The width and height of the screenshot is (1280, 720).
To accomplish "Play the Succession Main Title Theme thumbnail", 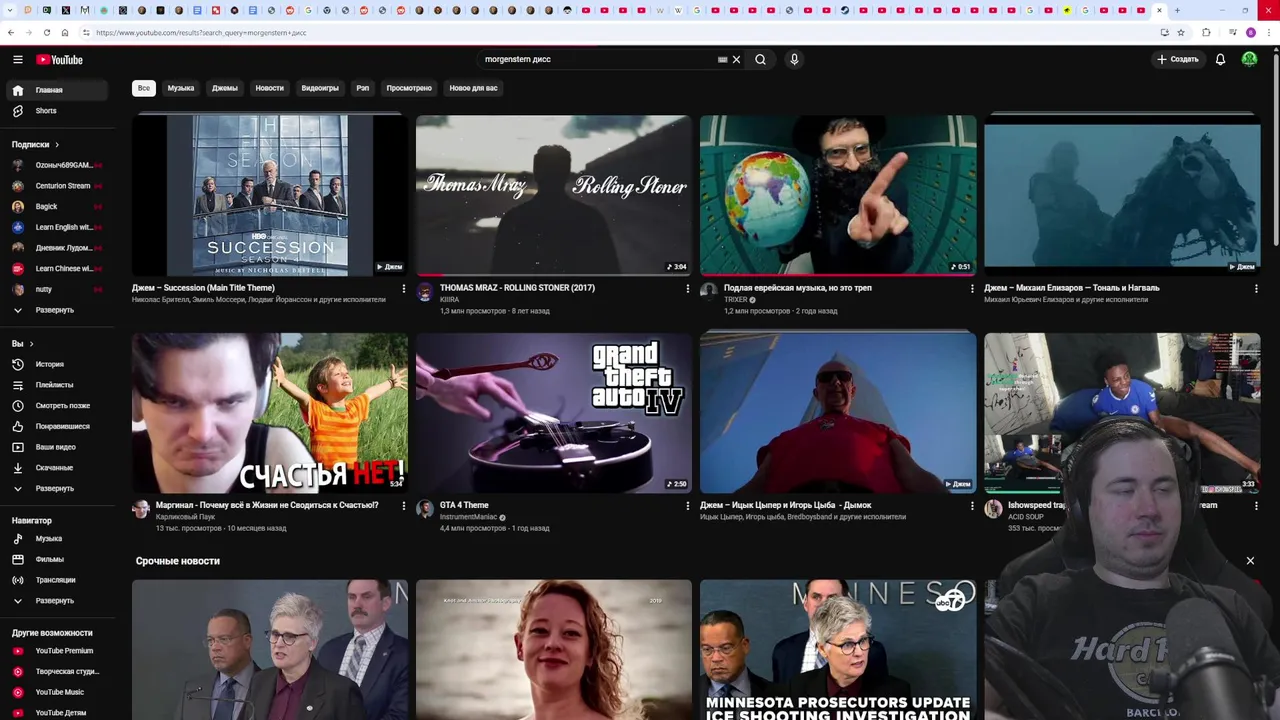I will click(270, 195).
